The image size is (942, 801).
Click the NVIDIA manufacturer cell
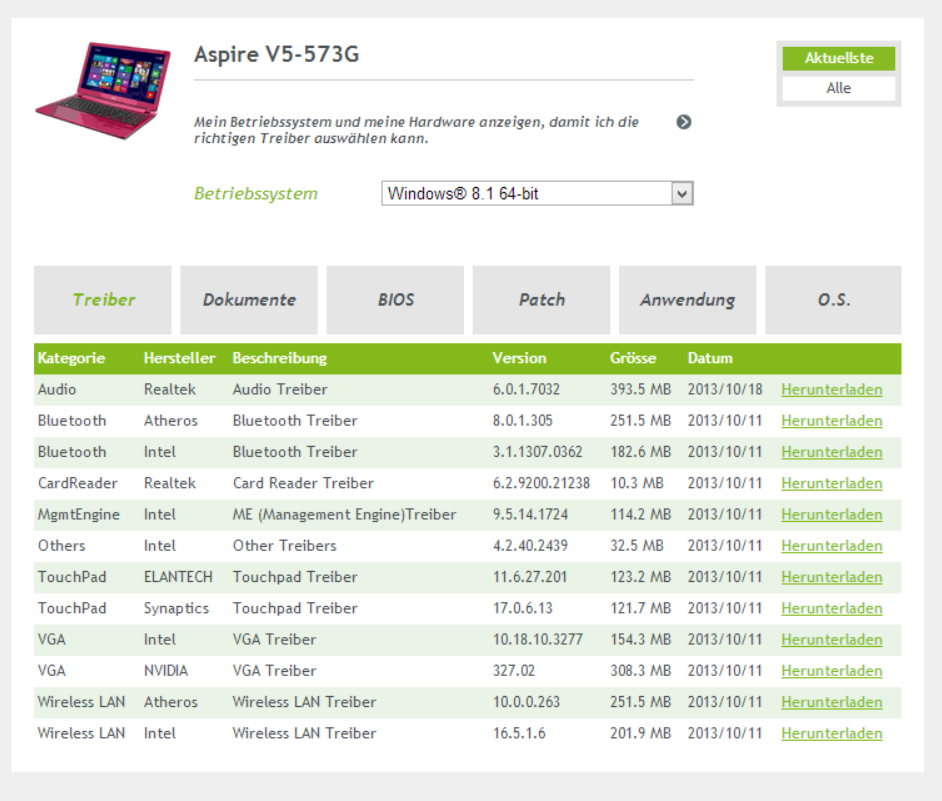pos(166,671)
